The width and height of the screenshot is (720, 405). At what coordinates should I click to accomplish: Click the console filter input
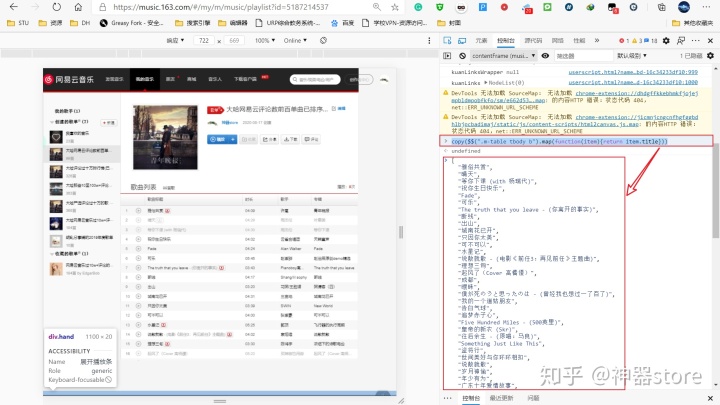[x=583, y=56]
